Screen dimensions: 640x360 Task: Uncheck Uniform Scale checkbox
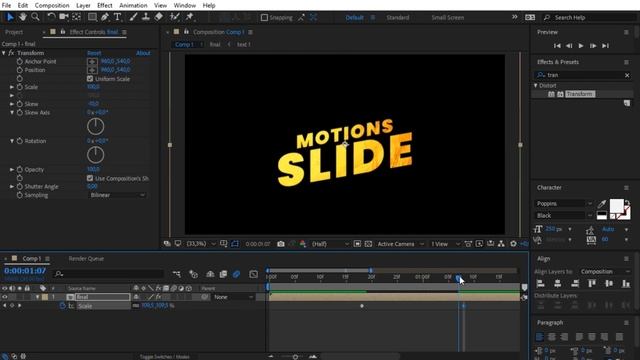pos(90,78)
